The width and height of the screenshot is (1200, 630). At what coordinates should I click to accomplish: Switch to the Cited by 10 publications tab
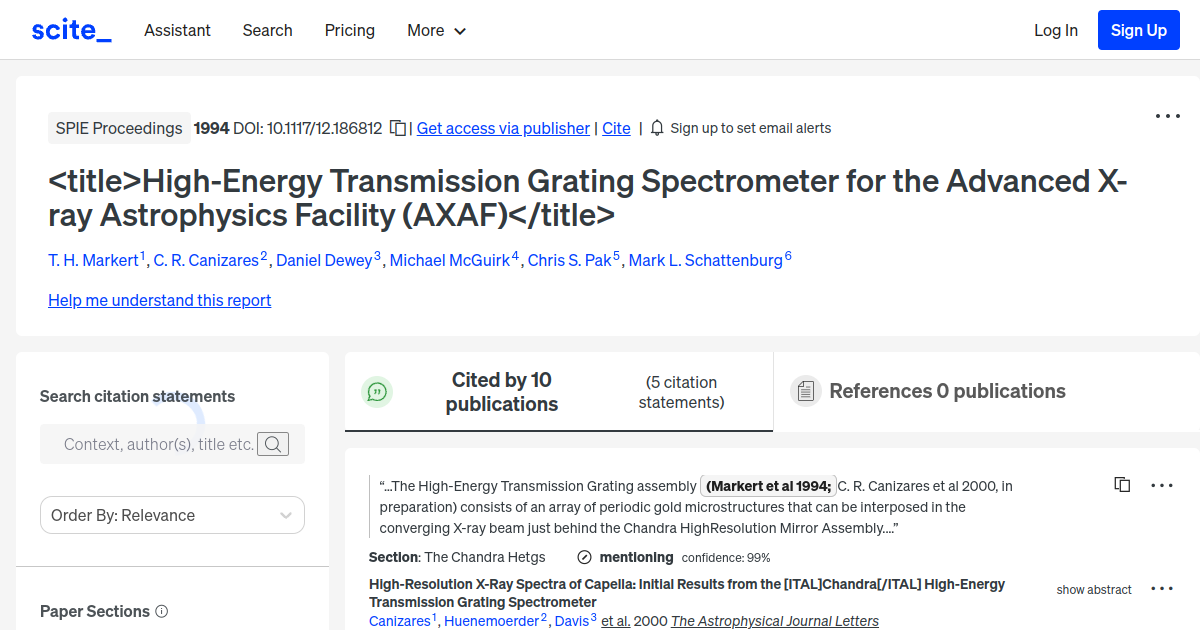[x=501, y=391]
